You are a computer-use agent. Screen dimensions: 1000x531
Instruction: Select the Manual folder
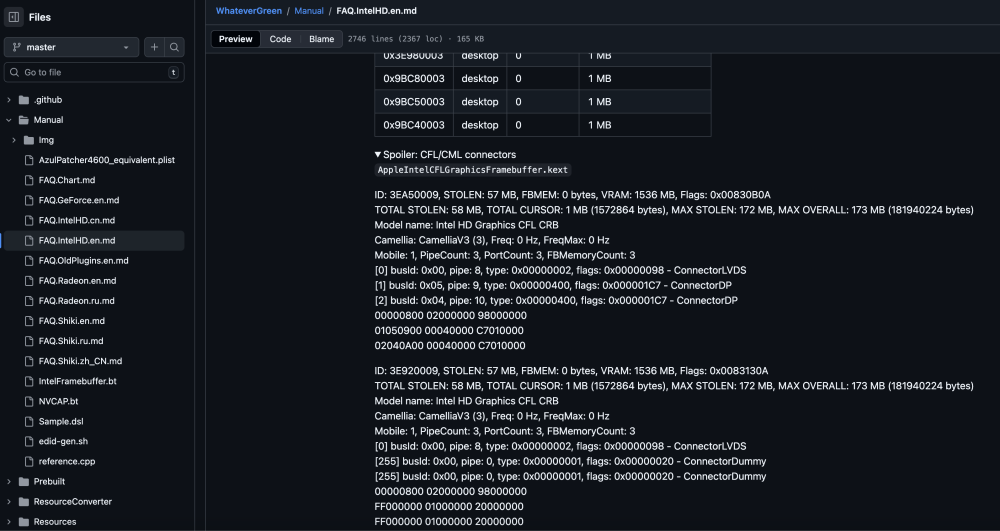[48, 120]
